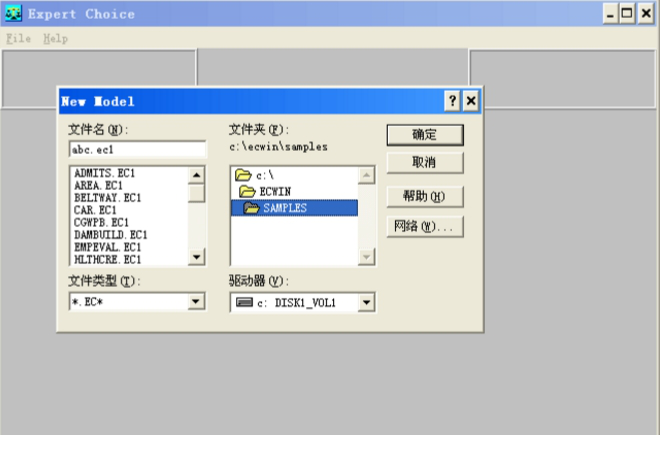Click the drive icon next to c: DISK1_VOL1
Viewport: 660px width, 452px height.
click(x=244, y=302)
